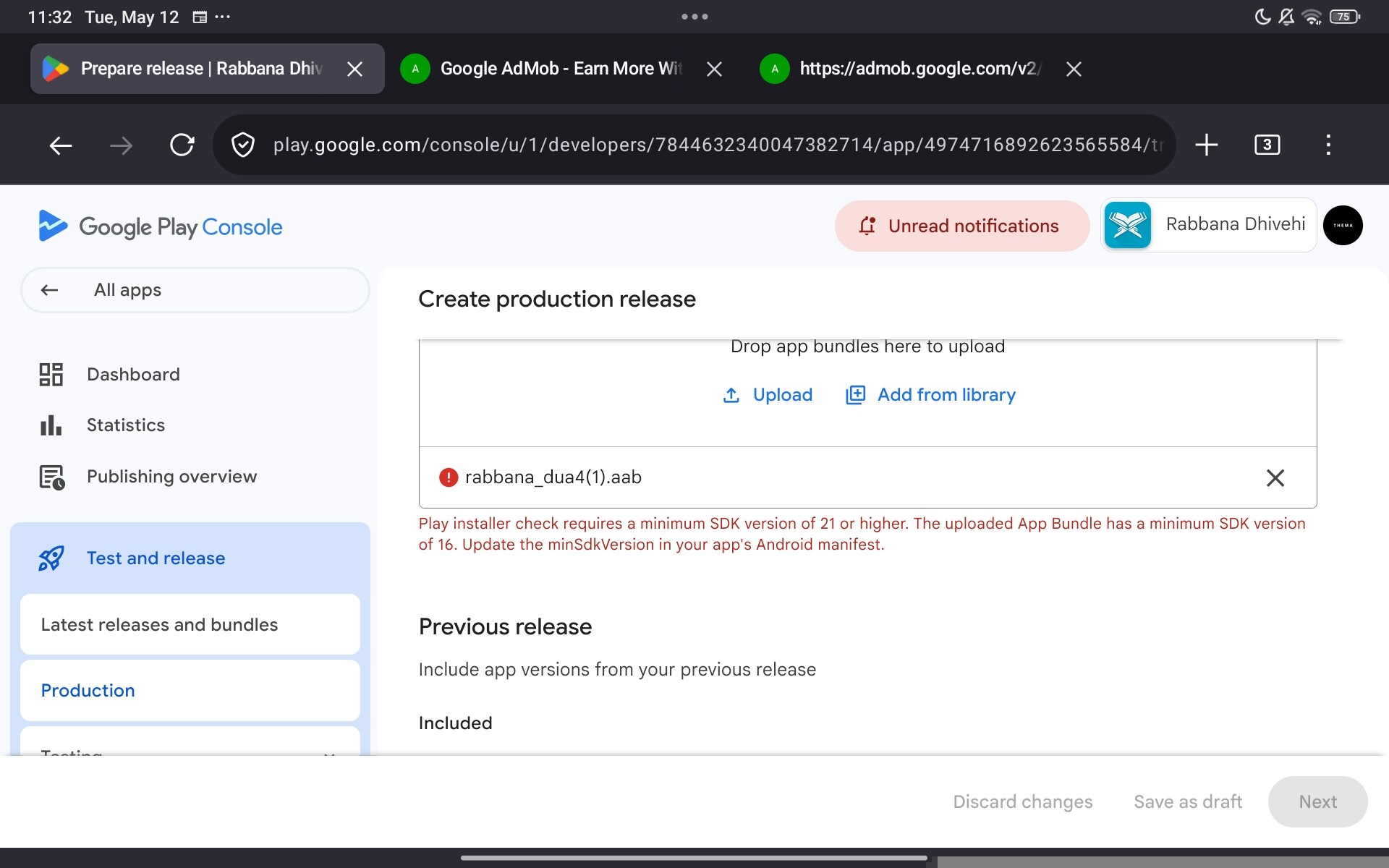Click the Rabbana Dhivehi app icon
Image resolution: width=1389 pixels, height=868 pixels.
(1127, 225)
